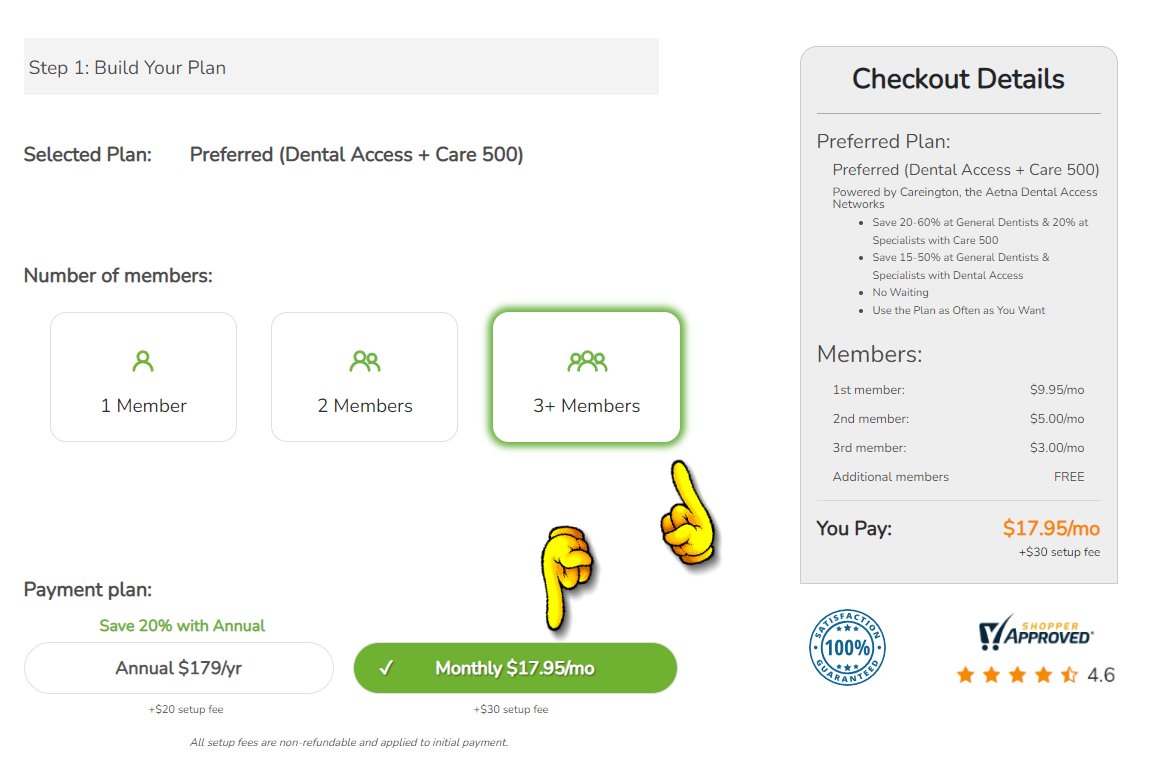
Task: Click the three-person icon for 3+ Members
Action: point(587,361)
